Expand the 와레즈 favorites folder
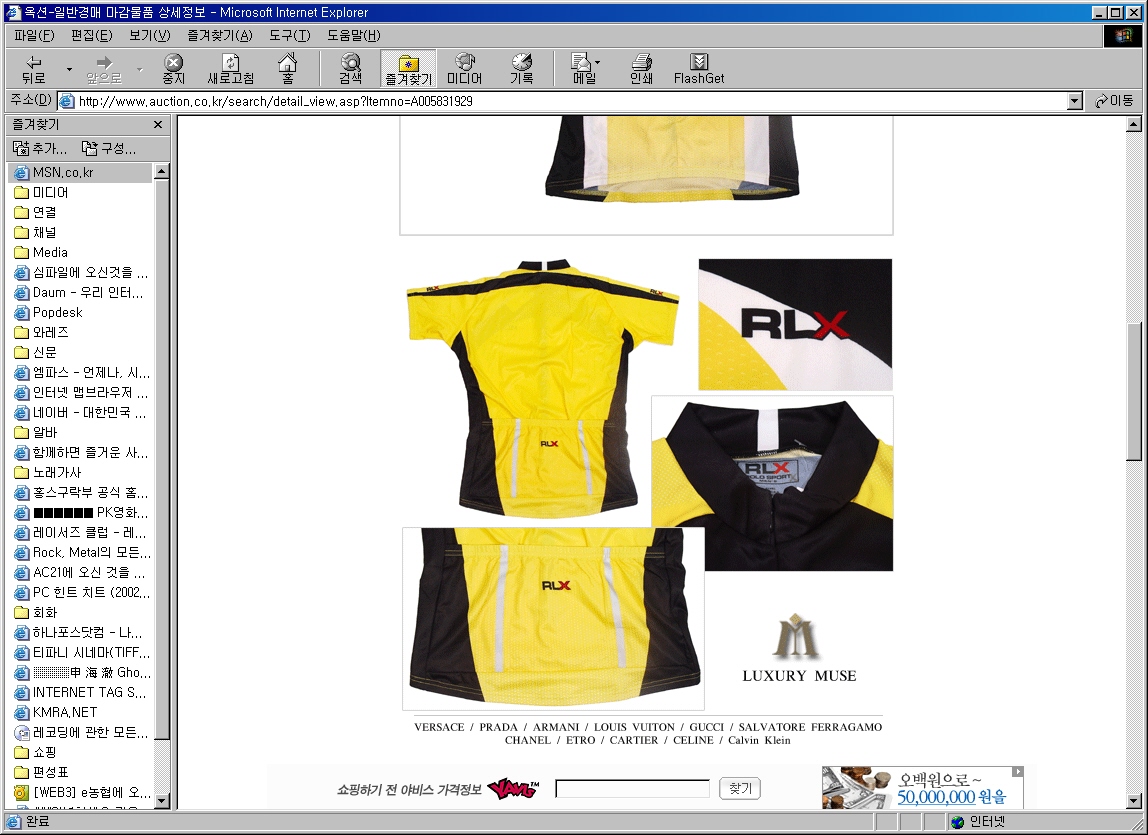 click(x=42, y=332)
